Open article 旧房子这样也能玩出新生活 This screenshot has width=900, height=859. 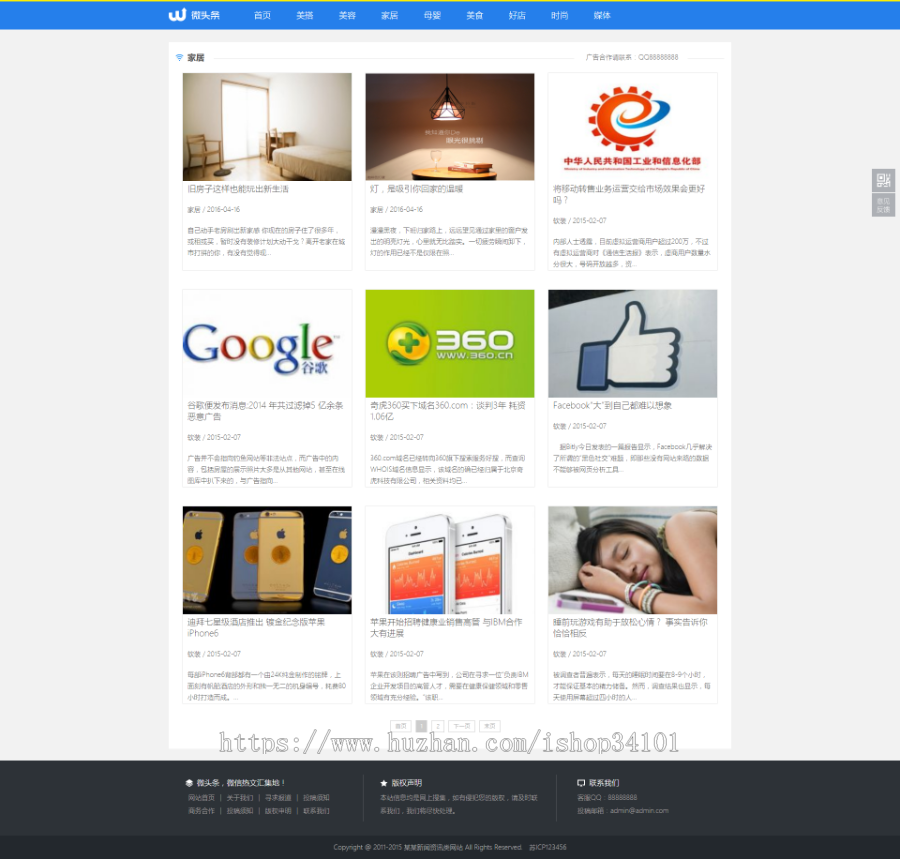pos(238,189)
